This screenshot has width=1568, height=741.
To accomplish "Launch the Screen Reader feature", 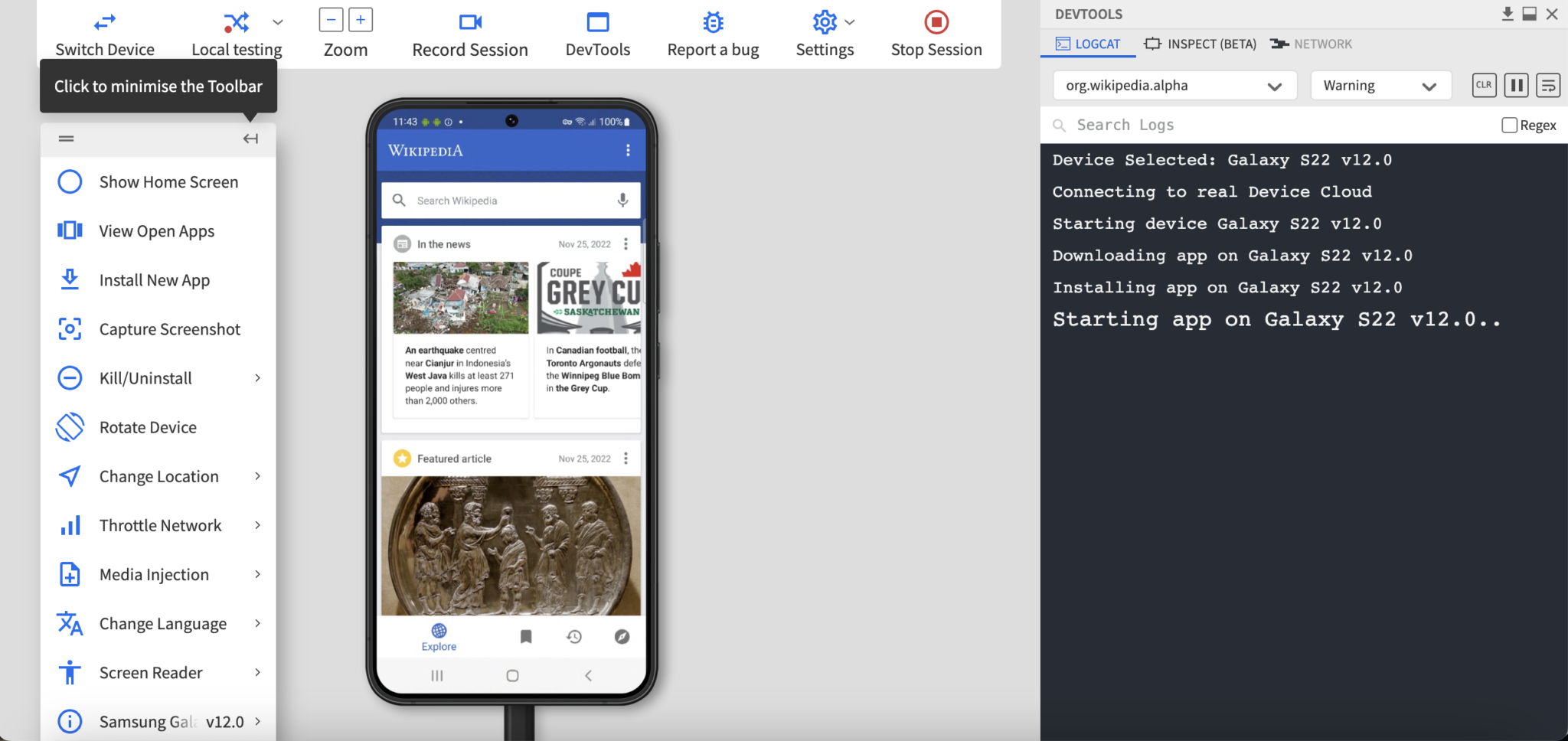I will coord(150,672).
